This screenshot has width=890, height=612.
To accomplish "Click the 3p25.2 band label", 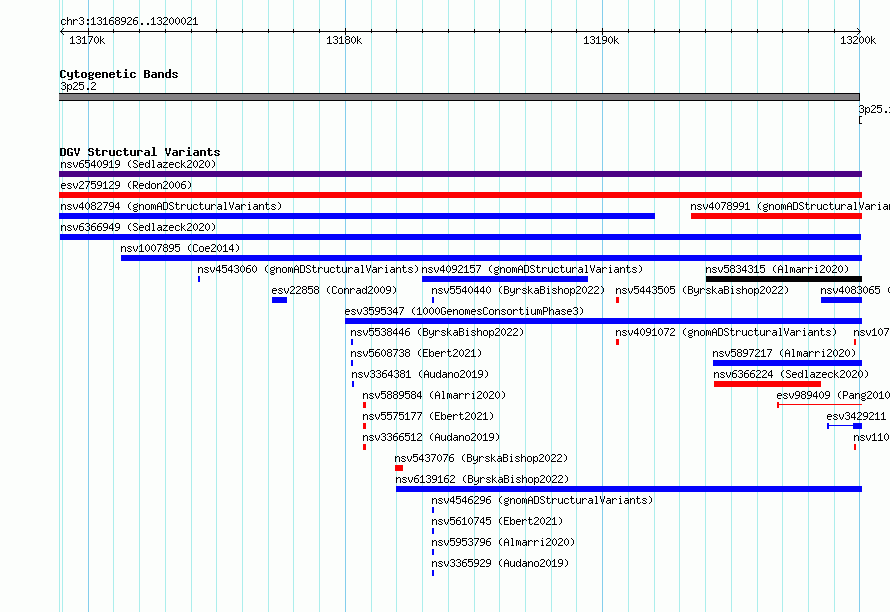I will pyautogui.click(x=78, y=86).
